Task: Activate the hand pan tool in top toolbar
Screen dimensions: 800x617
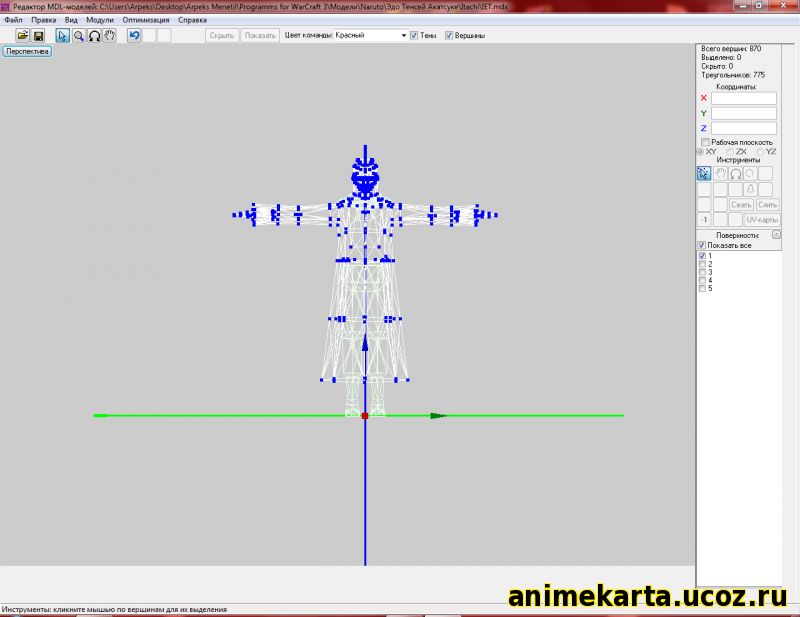Action: coord(110,35)
